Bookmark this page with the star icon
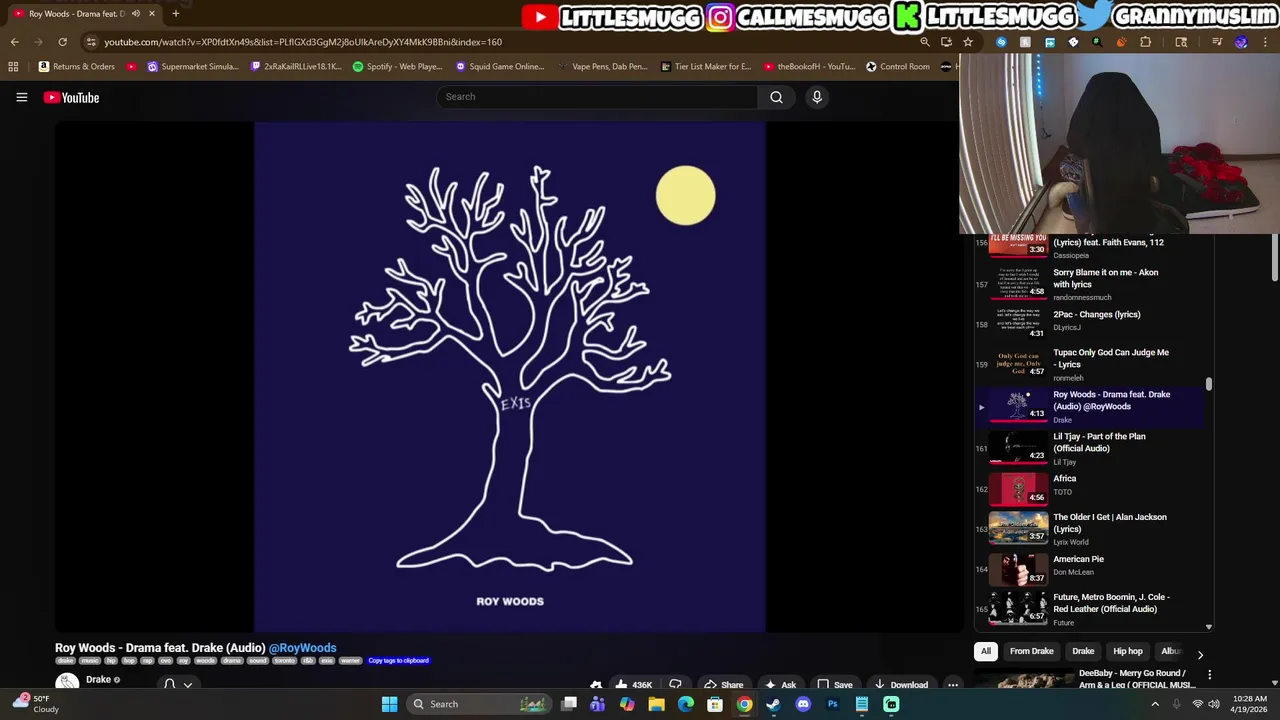 coord(968,42)
